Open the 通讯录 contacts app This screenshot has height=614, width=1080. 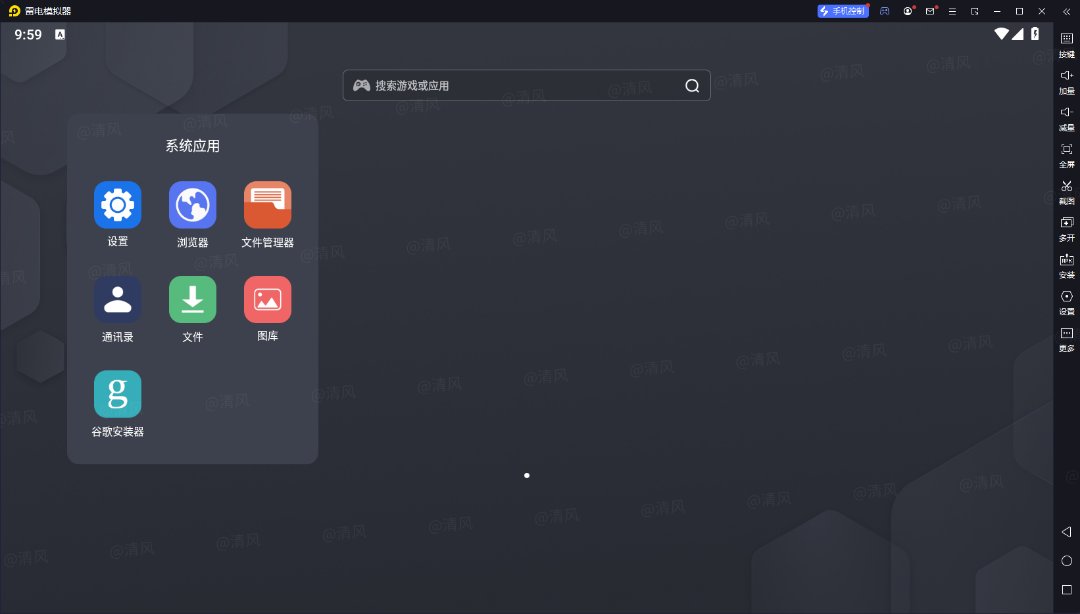click(117, 300)
